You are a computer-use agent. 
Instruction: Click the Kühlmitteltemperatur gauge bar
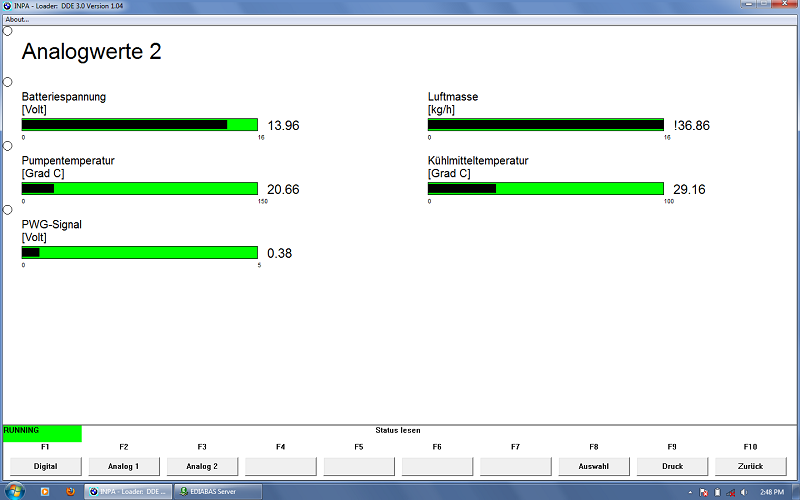546,189
